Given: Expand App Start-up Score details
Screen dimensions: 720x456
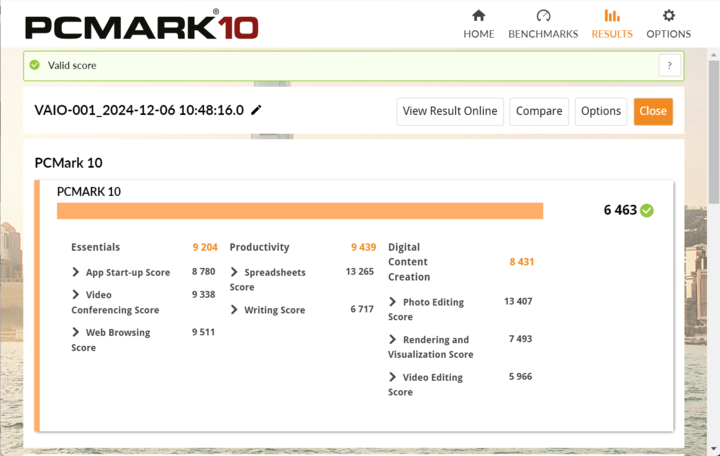Looking at the screenshot, I should (x=76, y=272).
